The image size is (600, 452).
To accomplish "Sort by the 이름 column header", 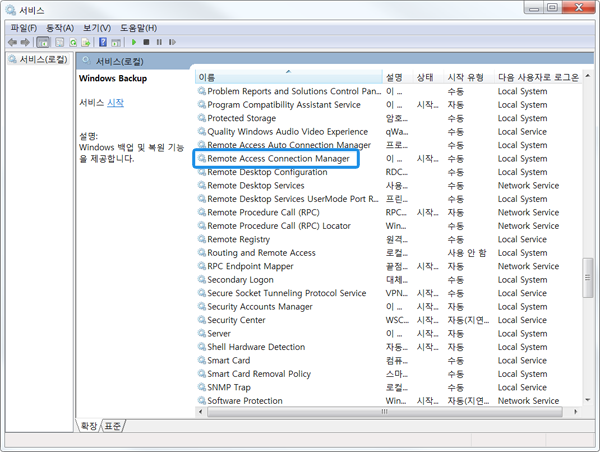I will (x=289, y=77).
